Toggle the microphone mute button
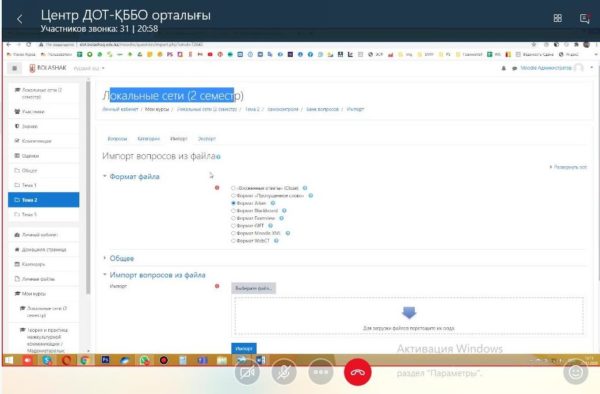The width and height of the screenshot is (600, 394). pyautogui.click(x=284, y=372)
